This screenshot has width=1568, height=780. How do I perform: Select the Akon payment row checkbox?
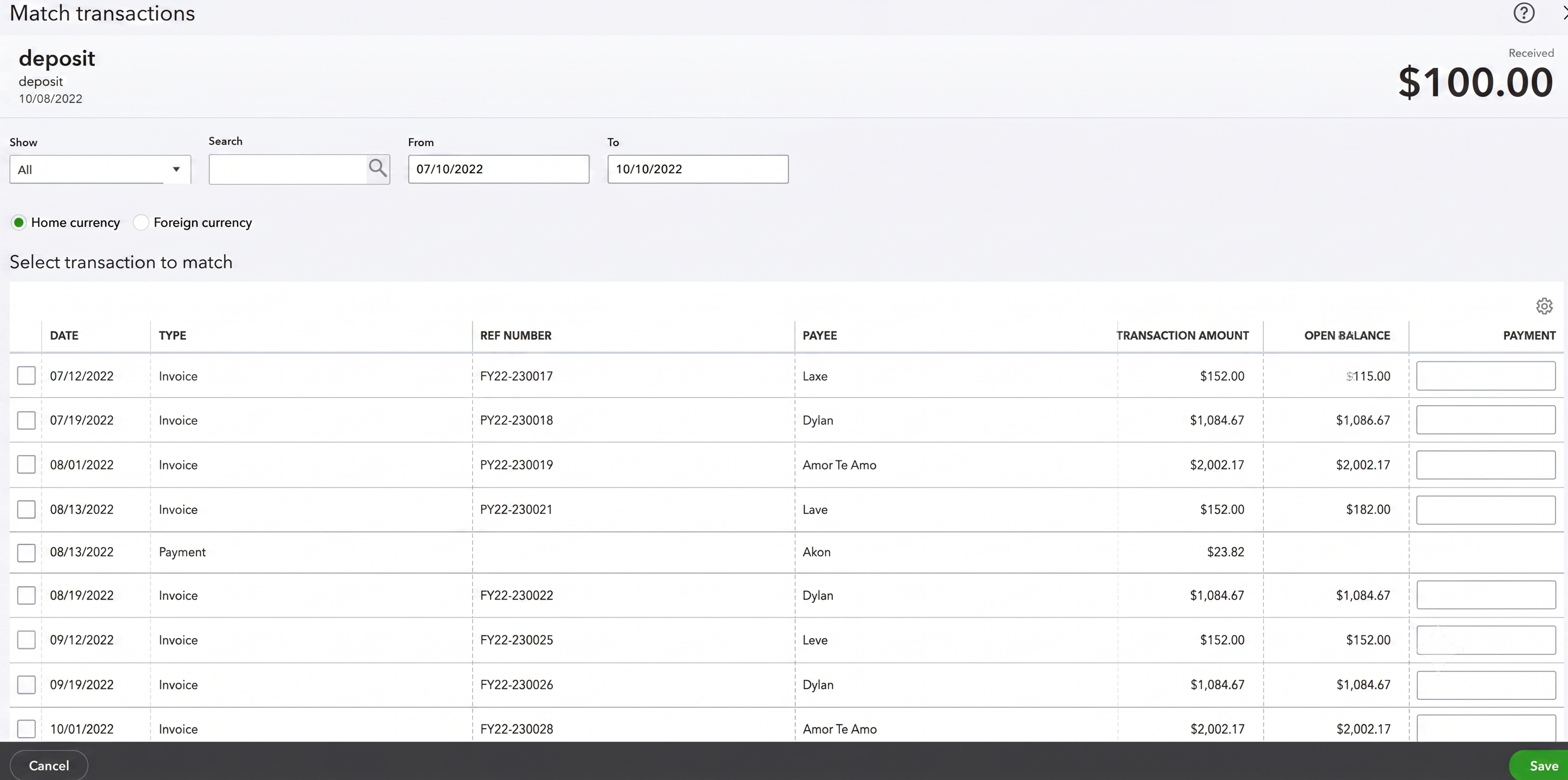tap(26, 553)
